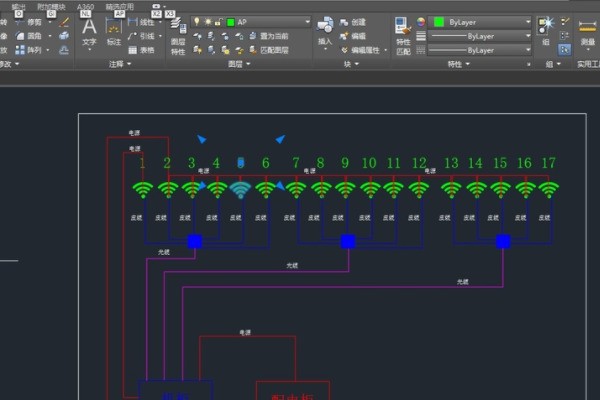Screen dimensions: 600x400
Task: Switch to Add-ins (附加模块) ribbon tab
Action: 52,5
